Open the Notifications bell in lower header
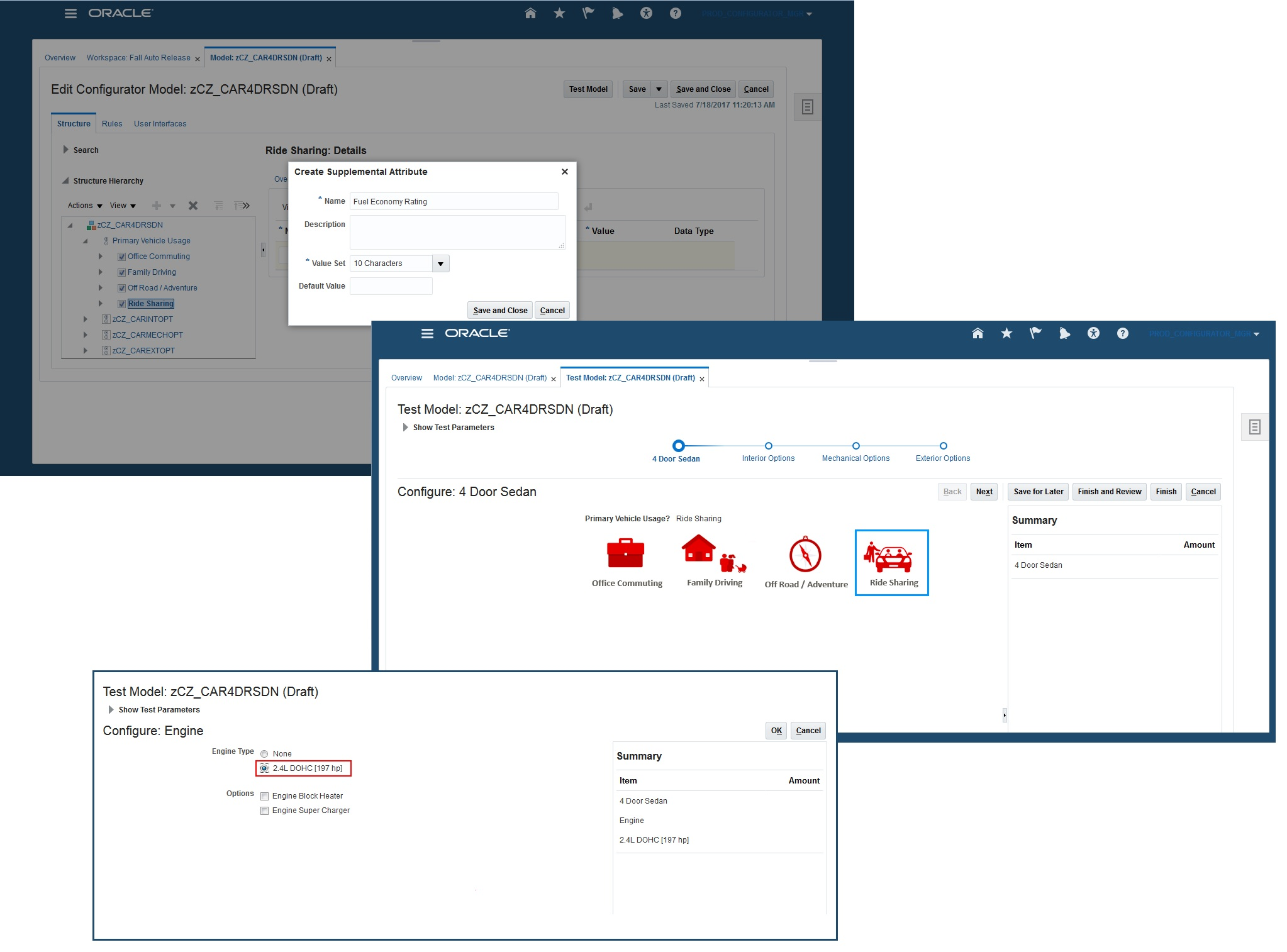 point(1064,333)
